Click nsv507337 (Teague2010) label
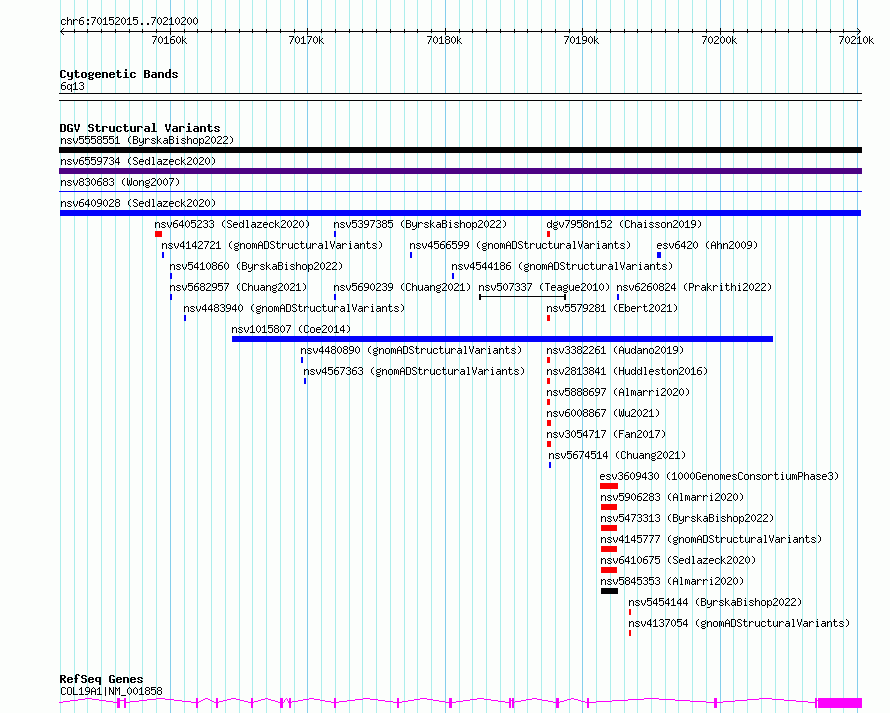This screenshot has height=713, width=890. click(x=544, y=287)
